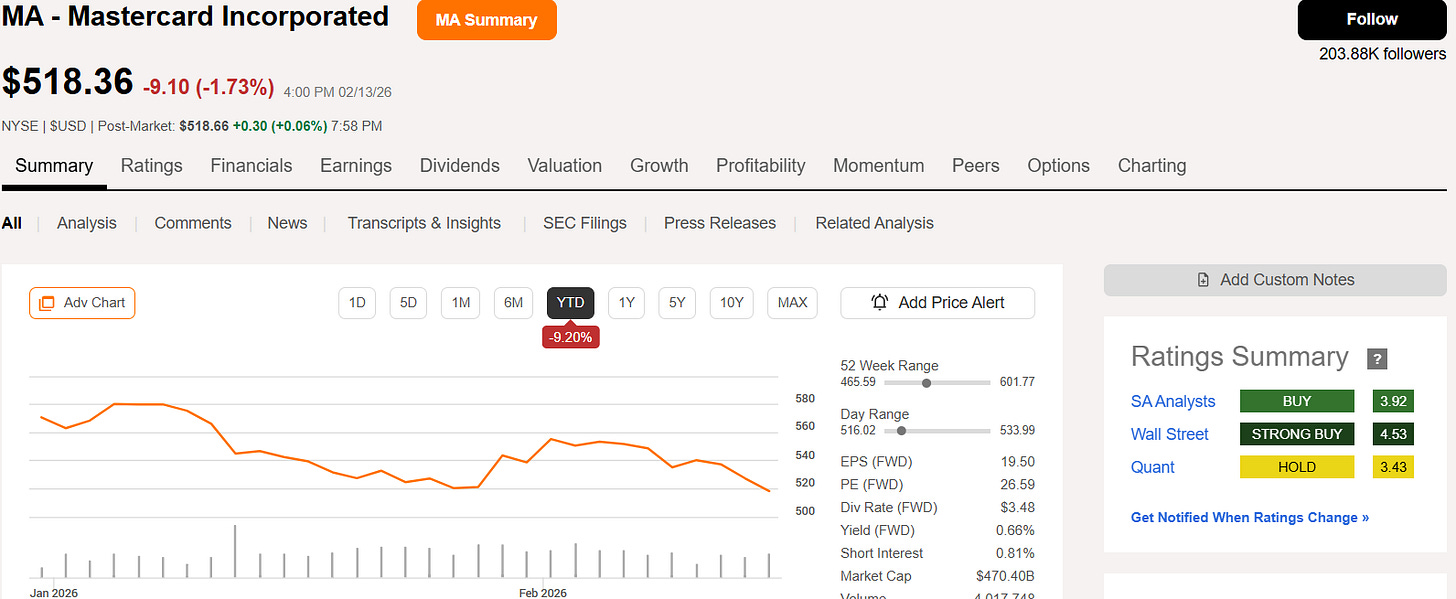1456x599 pixels.
Task: Click the 203.88K followers count
Action: (1382, 53)
